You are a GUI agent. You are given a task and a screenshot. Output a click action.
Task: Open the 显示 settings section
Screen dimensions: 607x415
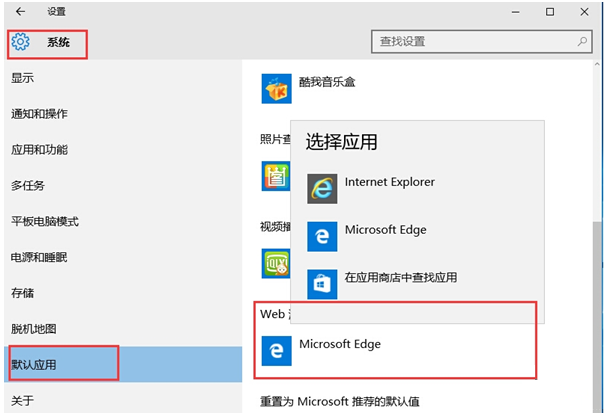(x=23, y=78)
